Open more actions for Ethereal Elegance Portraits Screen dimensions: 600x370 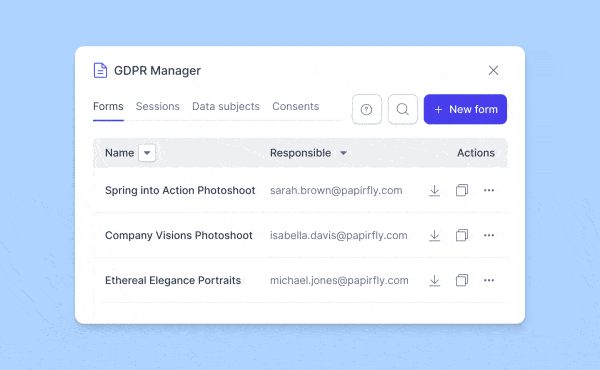click(489, 280)
